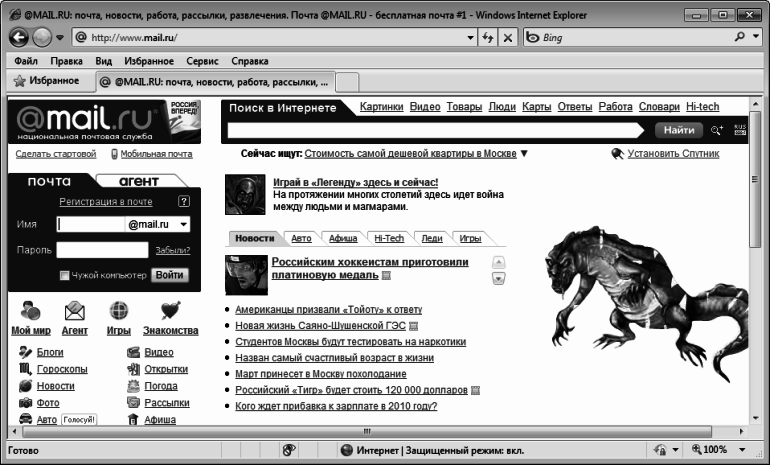
Task: Open the Файл menu
Action: point(26,61)
